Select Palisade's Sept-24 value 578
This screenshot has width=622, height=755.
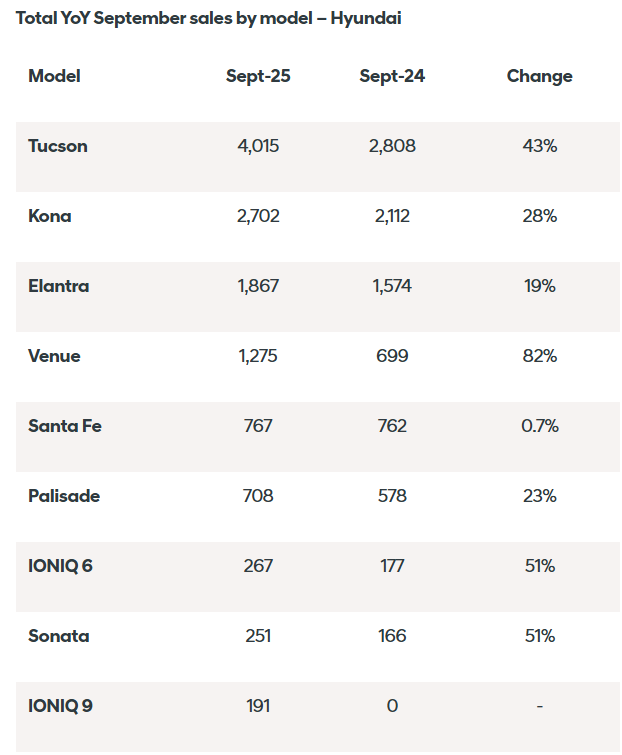[x=392, y=496]
